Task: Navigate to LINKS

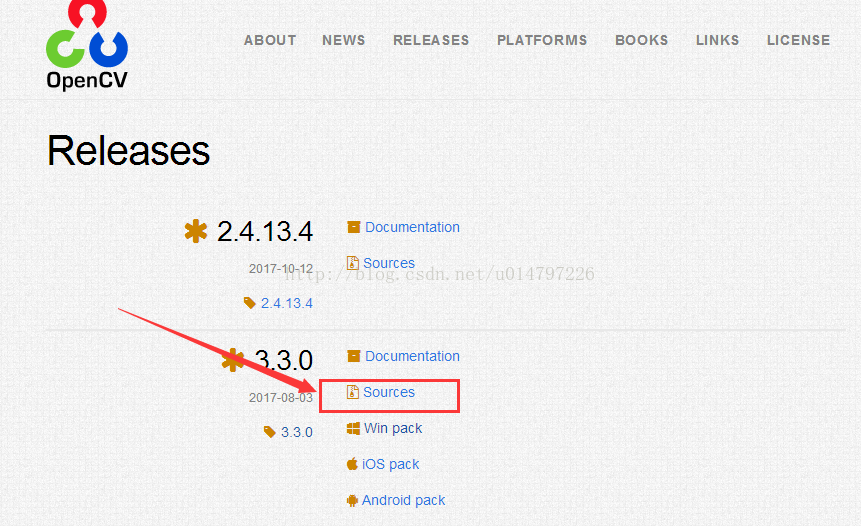Action: [x=717, y=40]
